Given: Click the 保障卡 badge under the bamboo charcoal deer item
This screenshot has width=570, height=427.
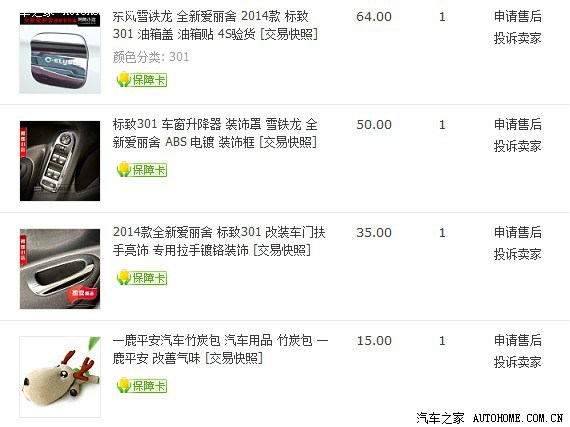Looking at the screenshot, I should tap(142, 386).
